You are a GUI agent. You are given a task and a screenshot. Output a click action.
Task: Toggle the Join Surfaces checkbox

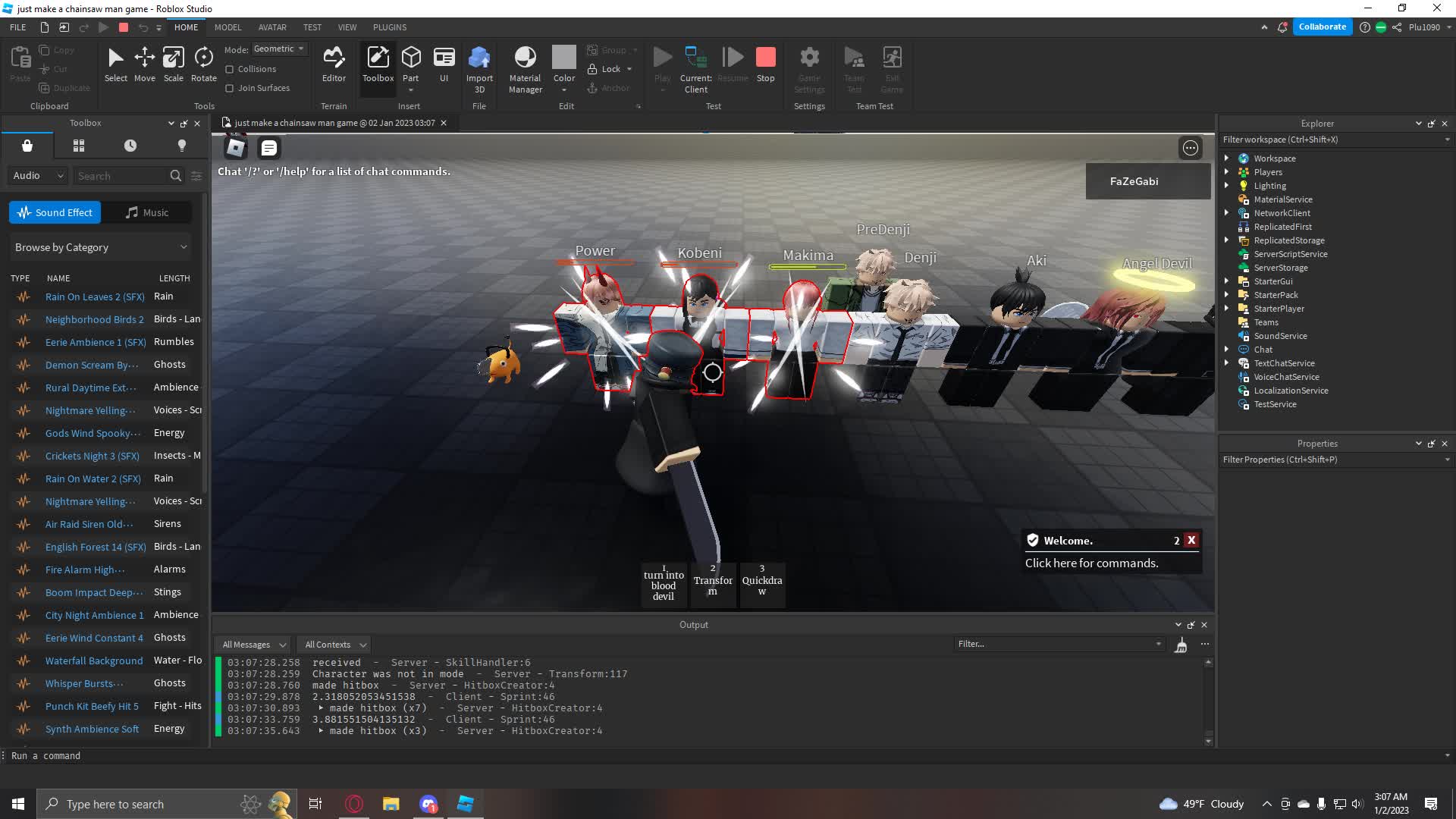pos(229,88)
